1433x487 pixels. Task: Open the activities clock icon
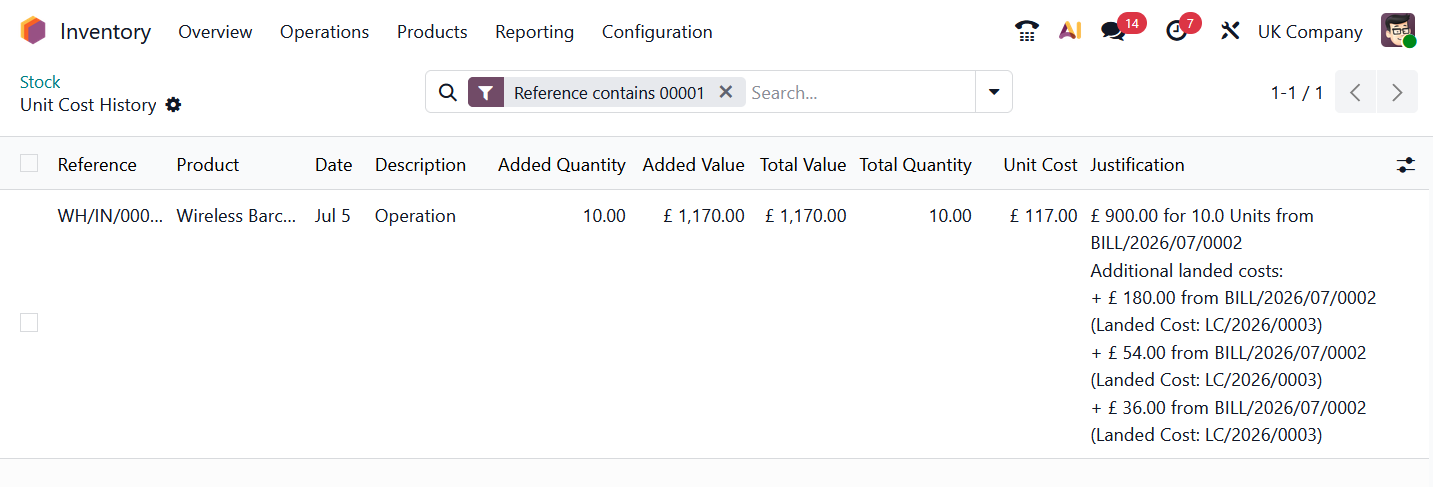(x=1177, y=31)
